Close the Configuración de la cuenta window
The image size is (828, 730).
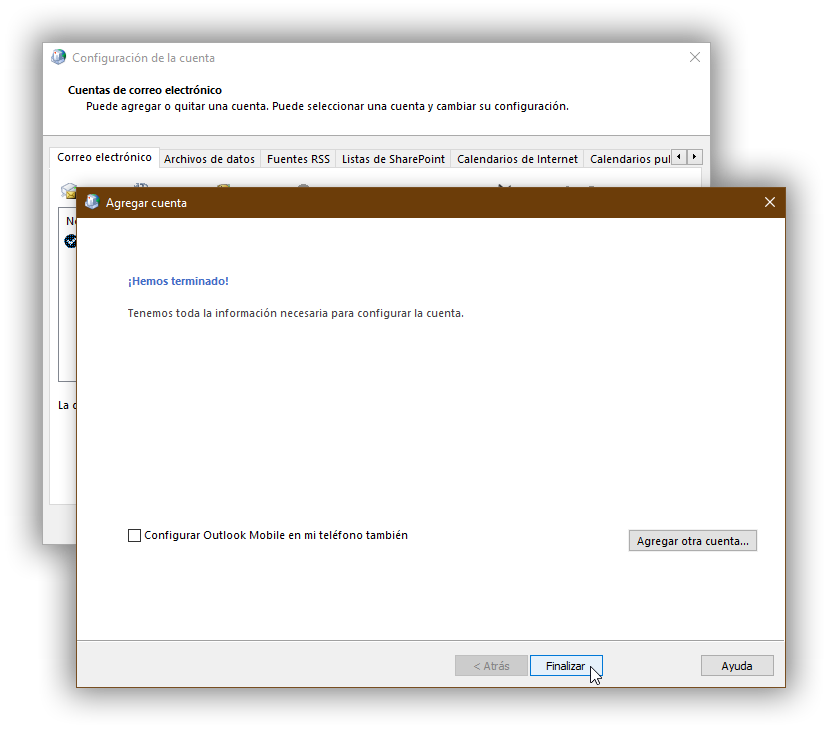point(695,58)
